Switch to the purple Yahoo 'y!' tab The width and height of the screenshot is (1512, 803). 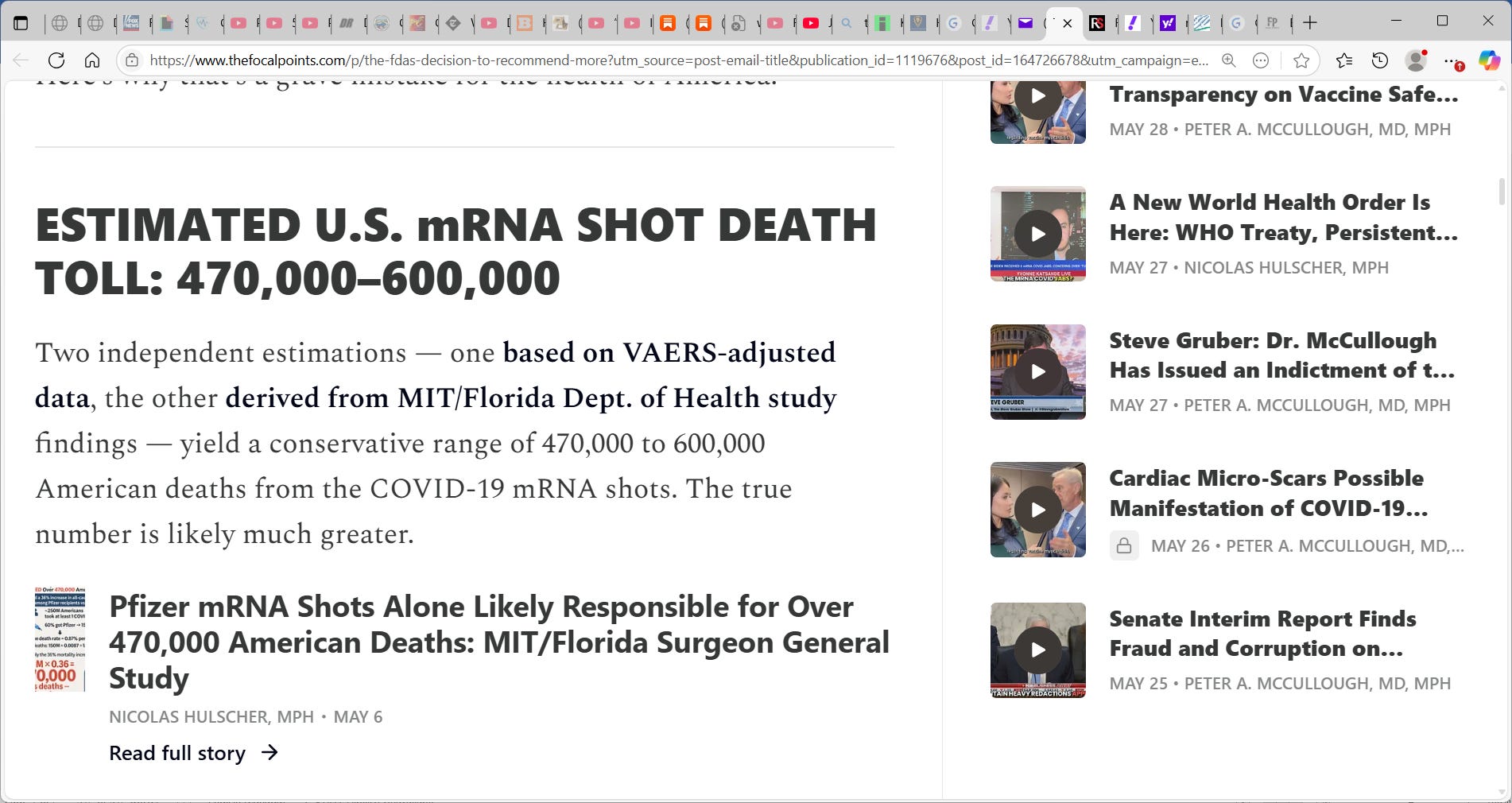(x=1168, y=23)
